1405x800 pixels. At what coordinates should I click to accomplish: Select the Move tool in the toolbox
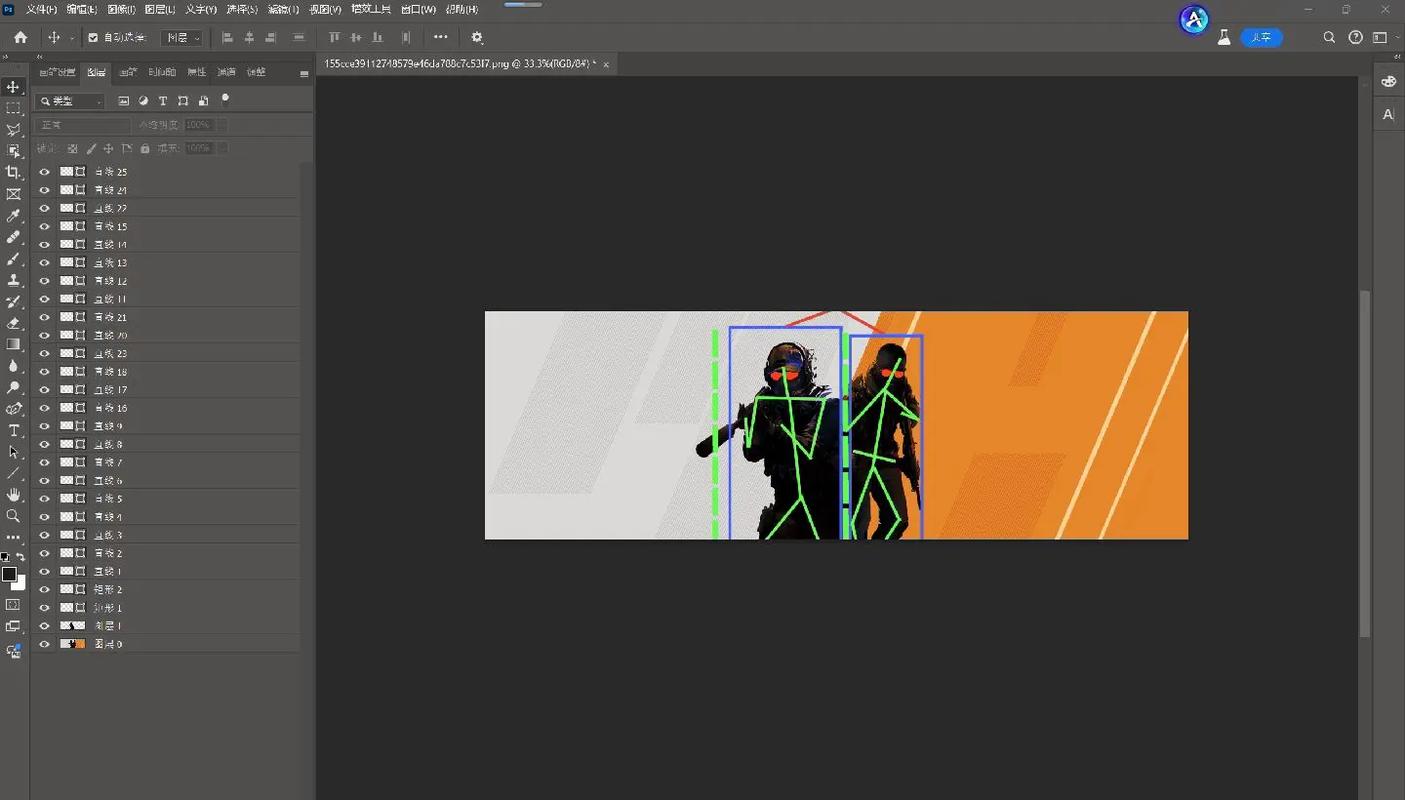[x=13, y=87]
